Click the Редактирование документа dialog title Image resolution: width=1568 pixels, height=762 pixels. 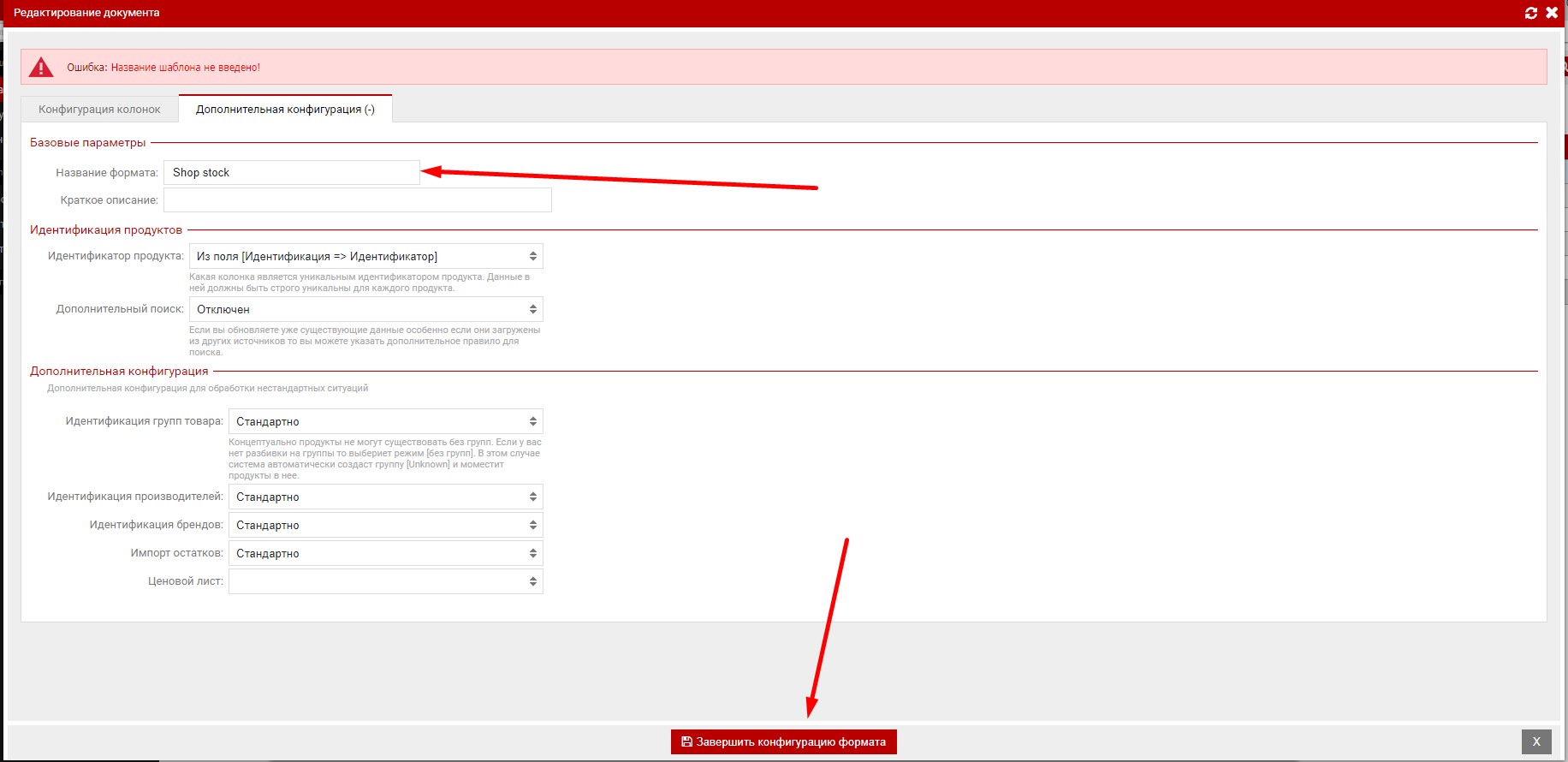click(86, 13)
